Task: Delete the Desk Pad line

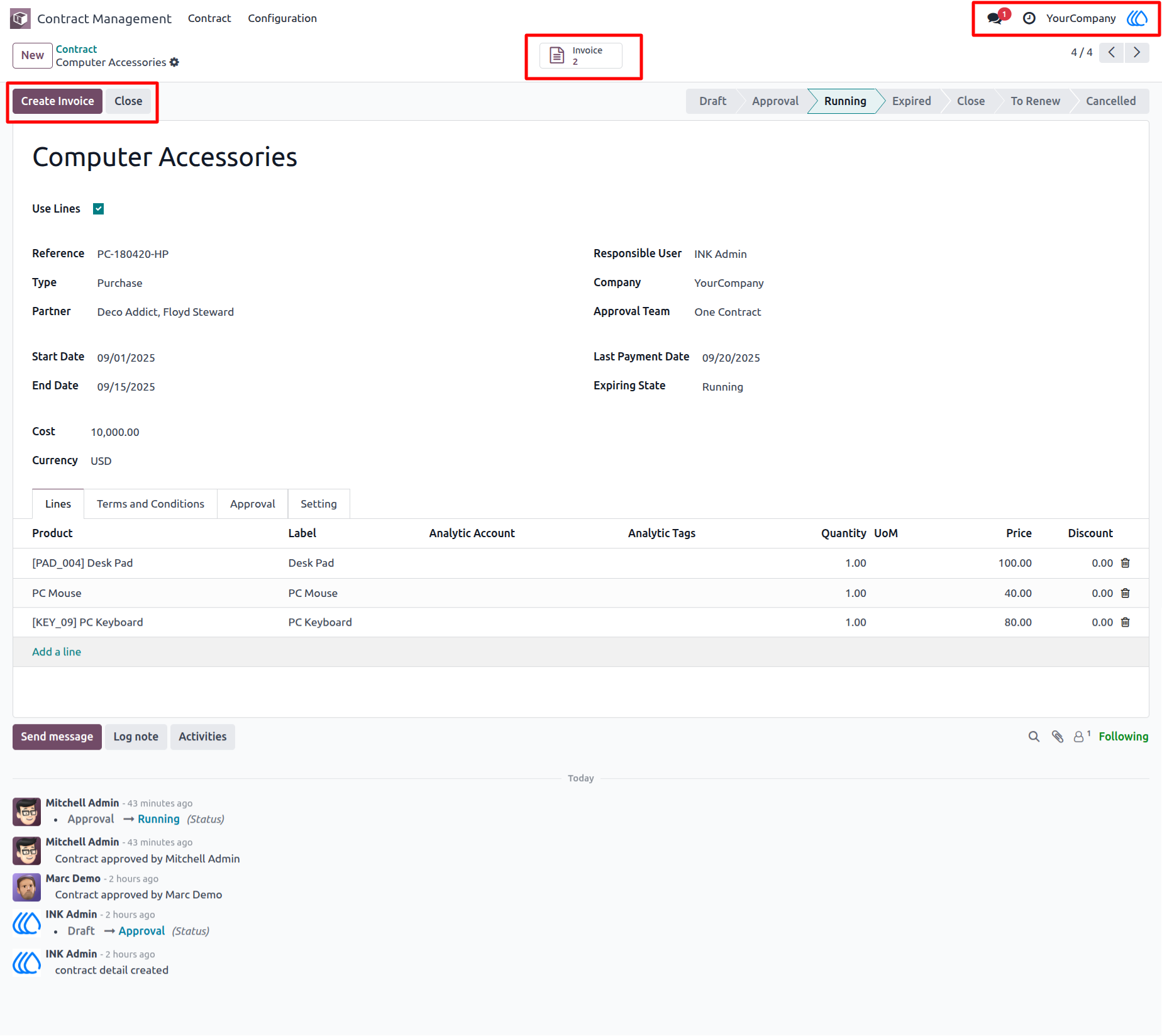Action: (1126, 563)
